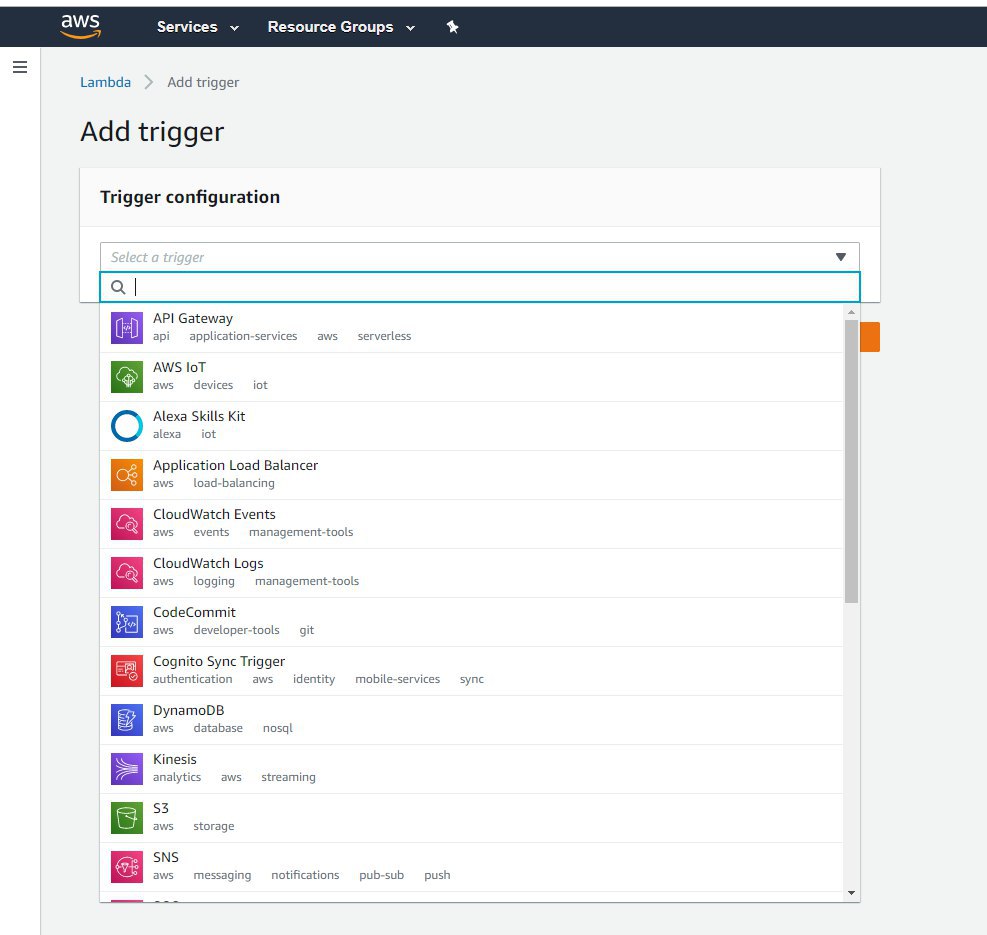The height and width of the screenshot is (935, 987).
Task: Select the CodeCommit icon
Action: pyautogui.click(x=127, y=622)
